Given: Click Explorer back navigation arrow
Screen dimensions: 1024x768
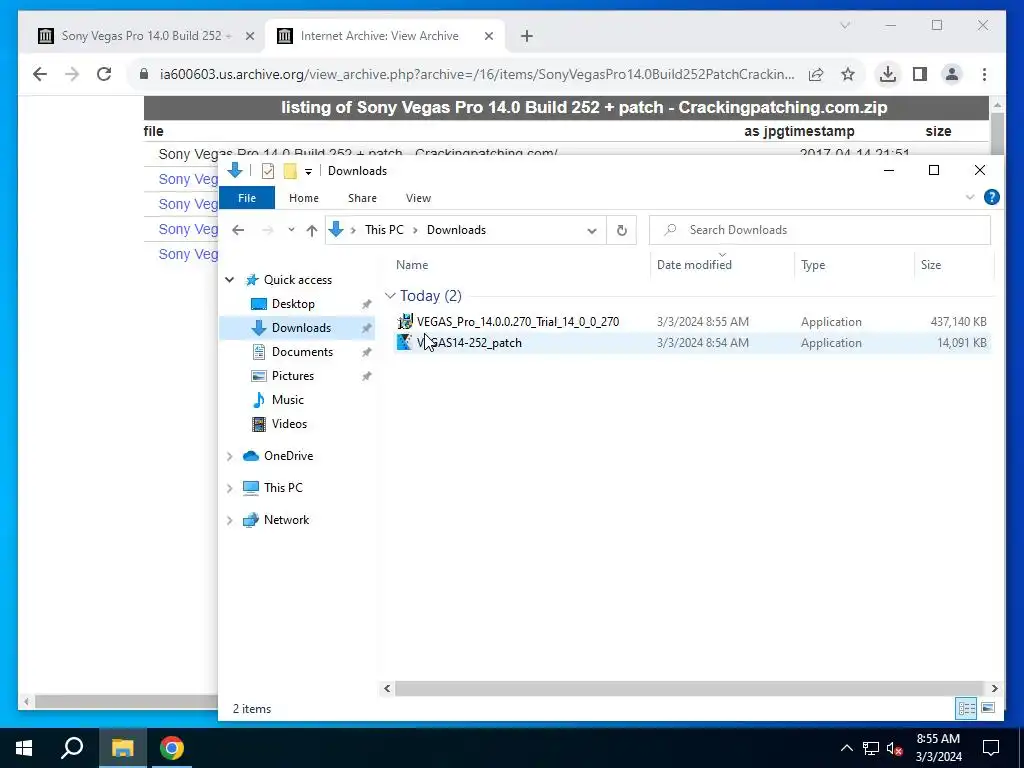Looking at the screenshot, I should point(238,230).
